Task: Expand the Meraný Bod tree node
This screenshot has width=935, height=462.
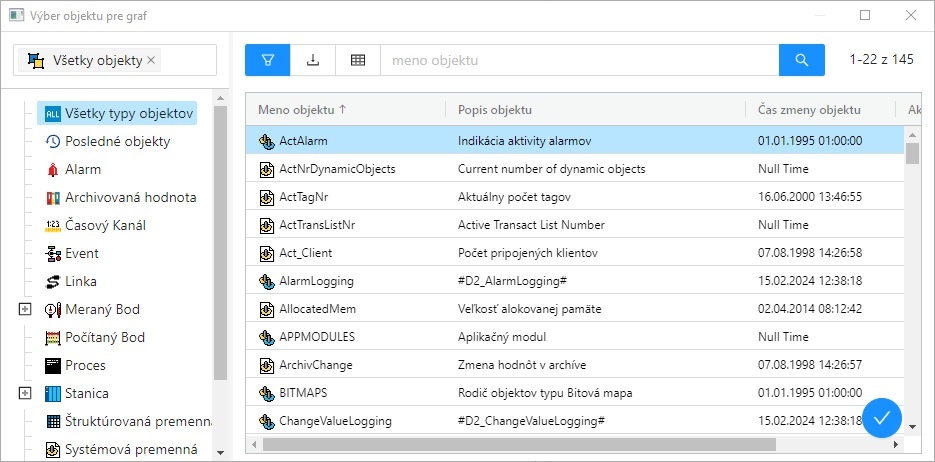Action: pos(25,310)
